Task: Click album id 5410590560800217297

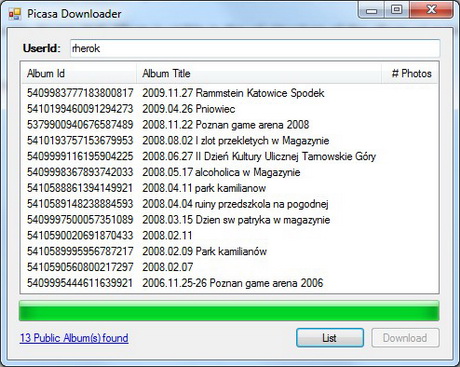Action: [80, 267]
